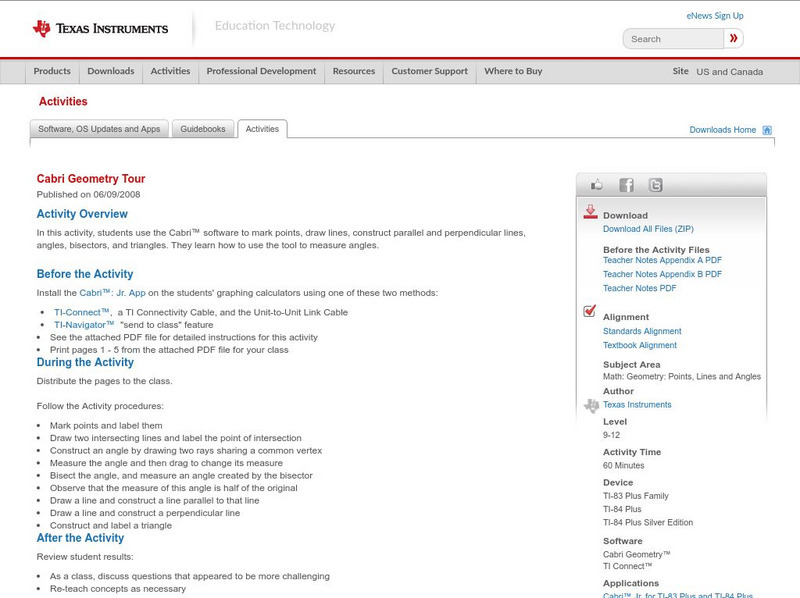Viewport: 800px width, 598px height.
Task: Click the red Activities page heading
Action: (63, 102)
